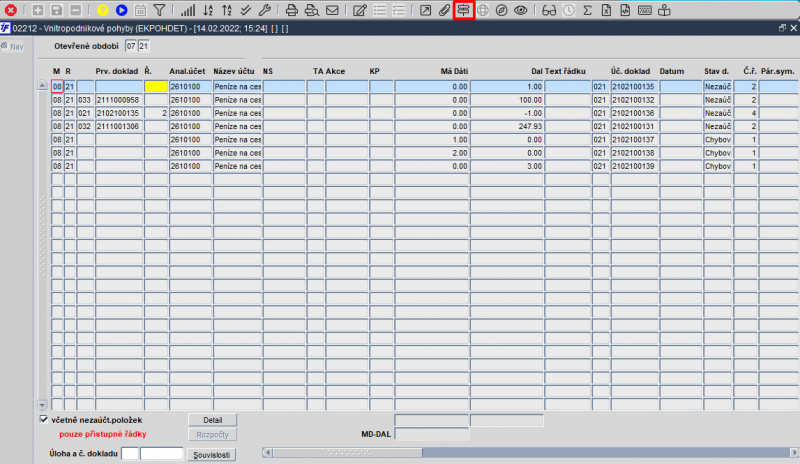Click the keyboard shortcuts icon

644,10
